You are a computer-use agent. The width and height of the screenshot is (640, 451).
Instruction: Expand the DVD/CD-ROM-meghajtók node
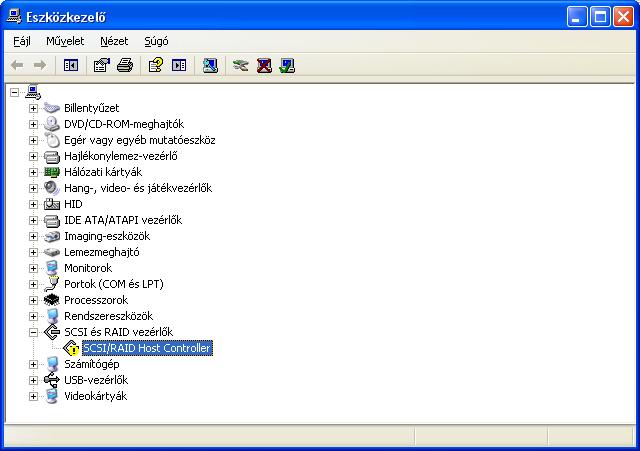click(x=33, y=124)
